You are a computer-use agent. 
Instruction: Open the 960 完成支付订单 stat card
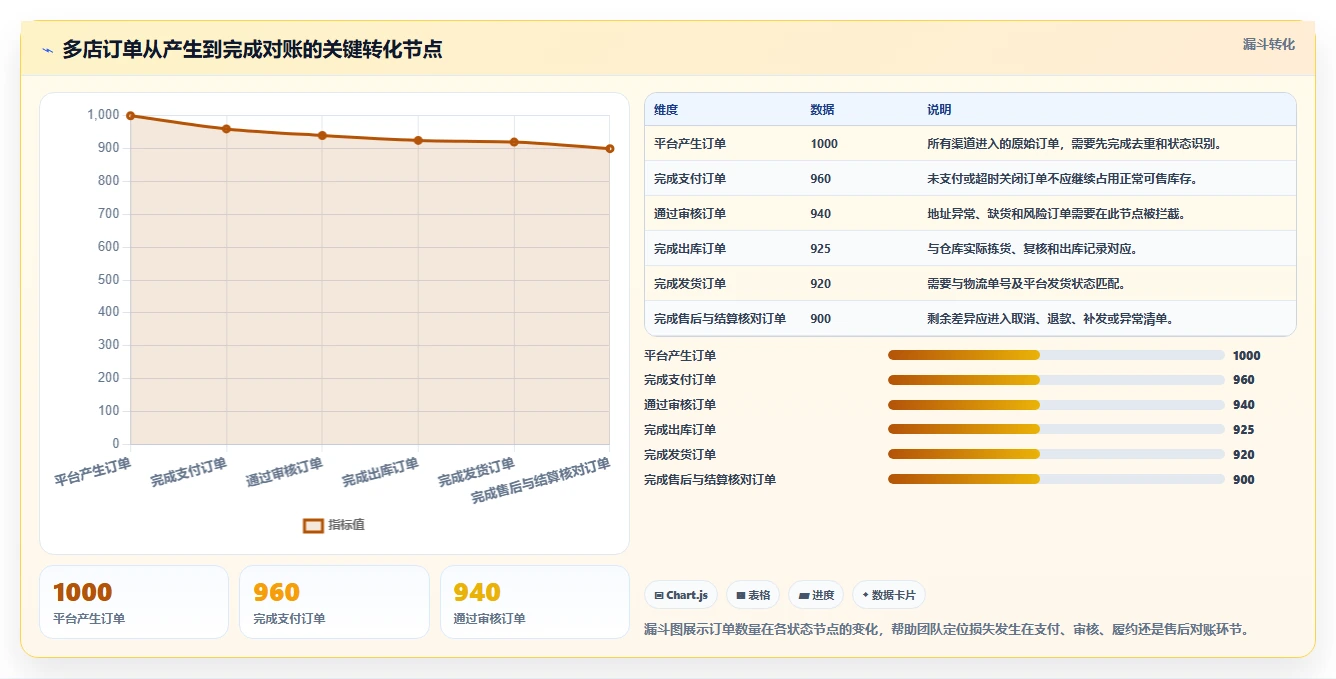click(334, 602)
